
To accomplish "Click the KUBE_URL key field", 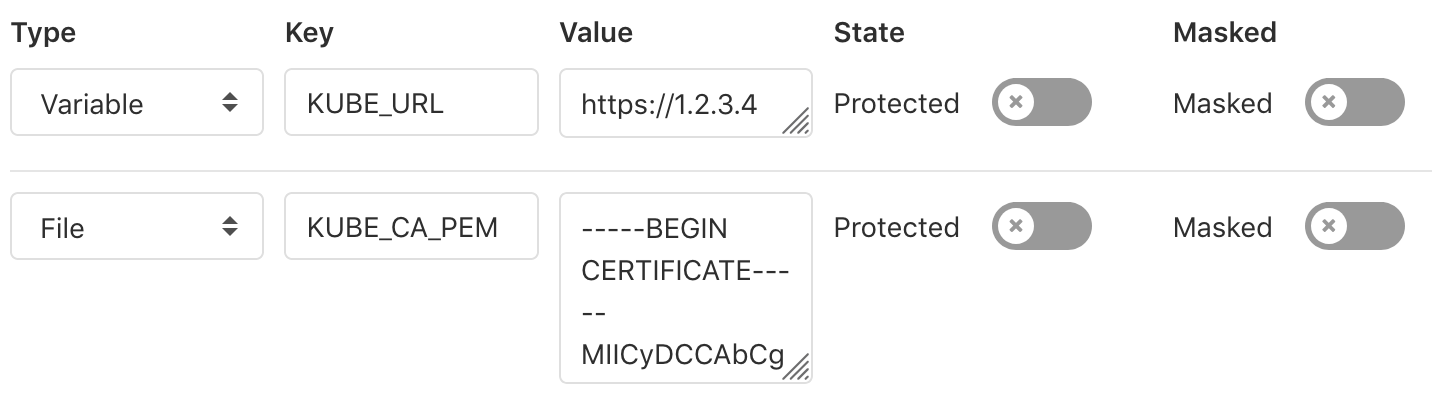I will pyautogui.click(x=411, y=102).
